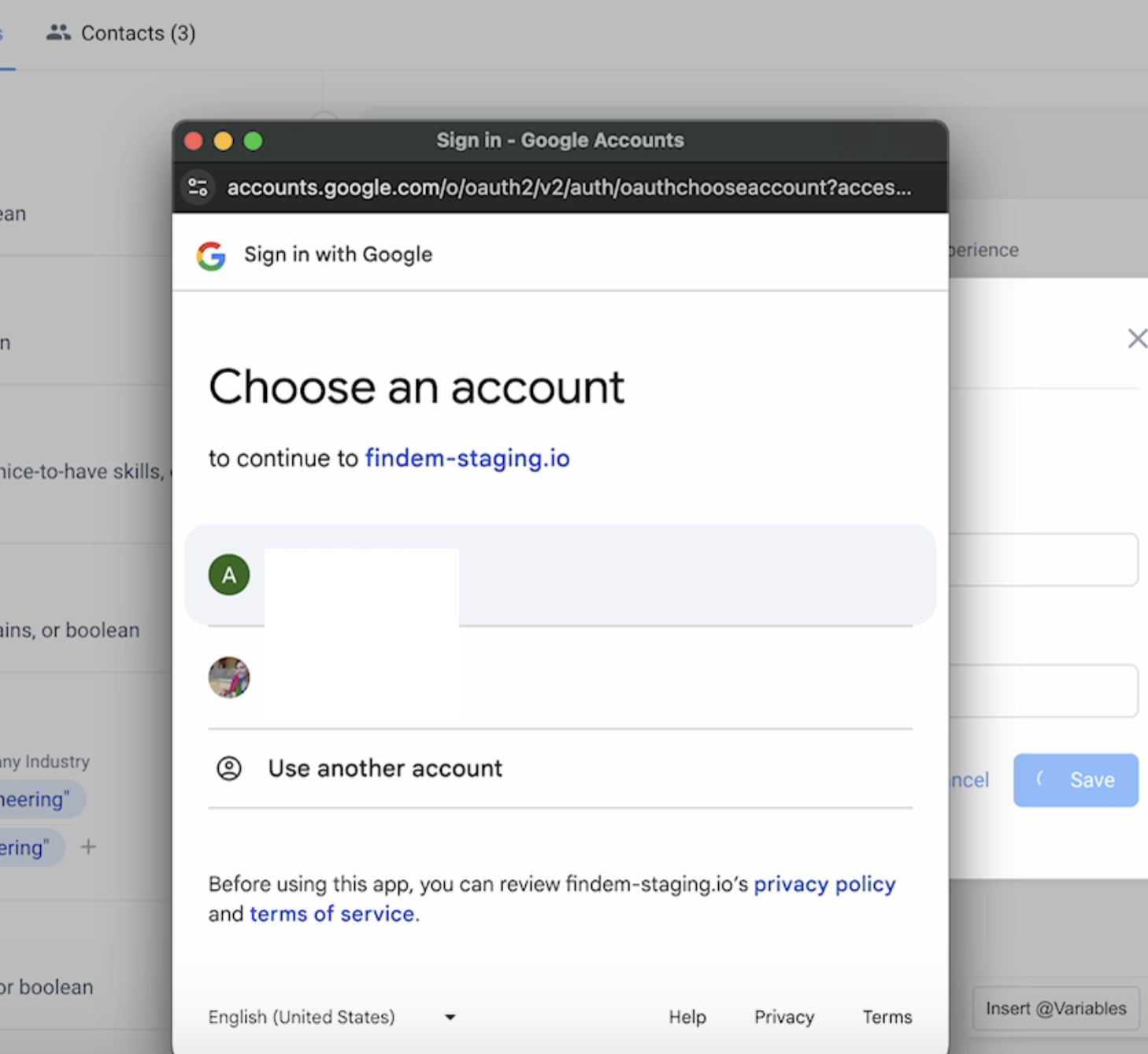Click the Google logo icon

click(x=211, y=256)
